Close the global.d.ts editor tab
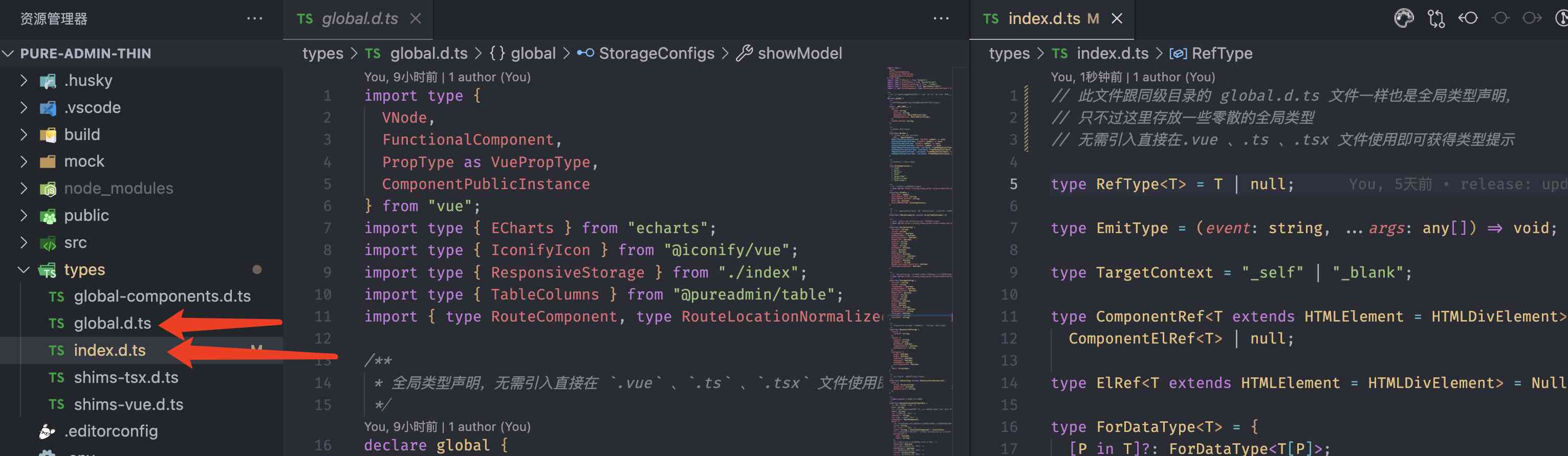 pos(416,19)
